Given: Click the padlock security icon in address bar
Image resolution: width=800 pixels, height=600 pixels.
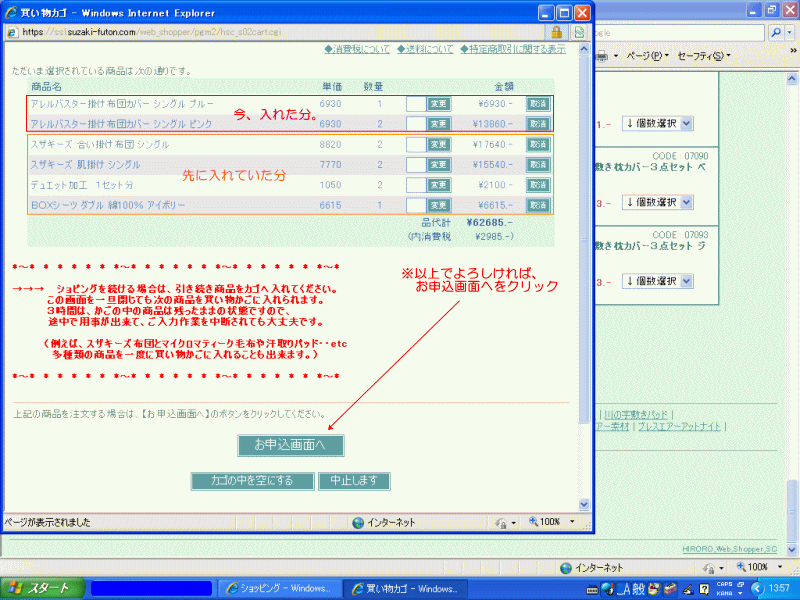Looking at the screenshot, I should [555, 32].
